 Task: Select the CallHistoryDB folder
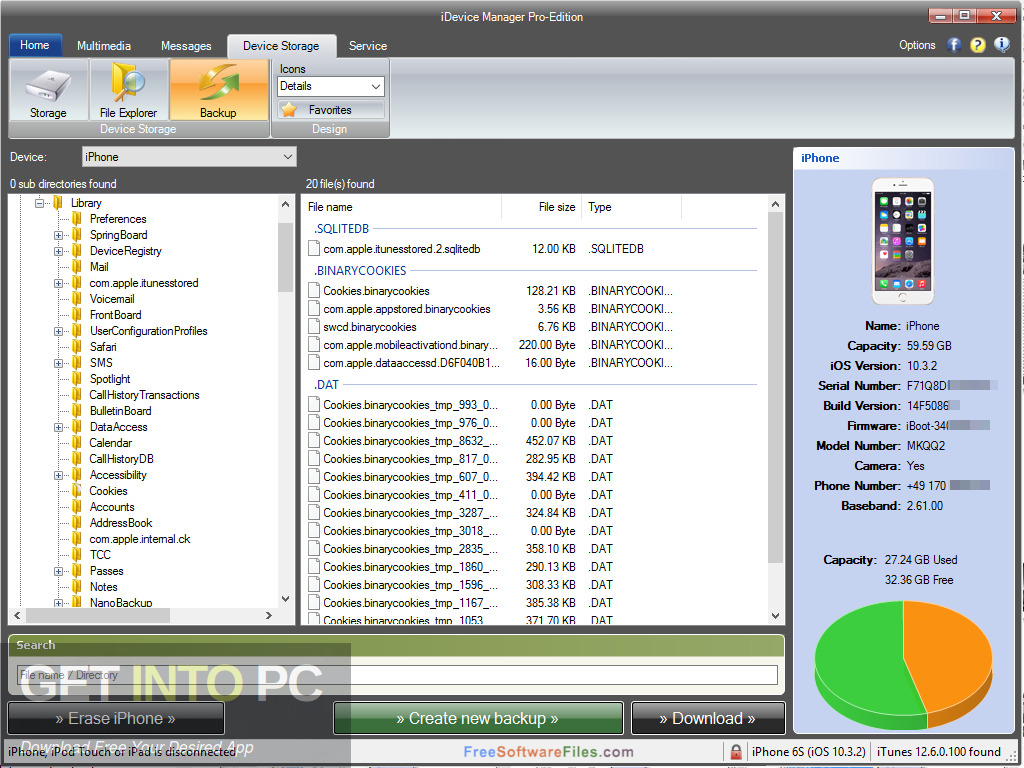click(x=121, y=458)
